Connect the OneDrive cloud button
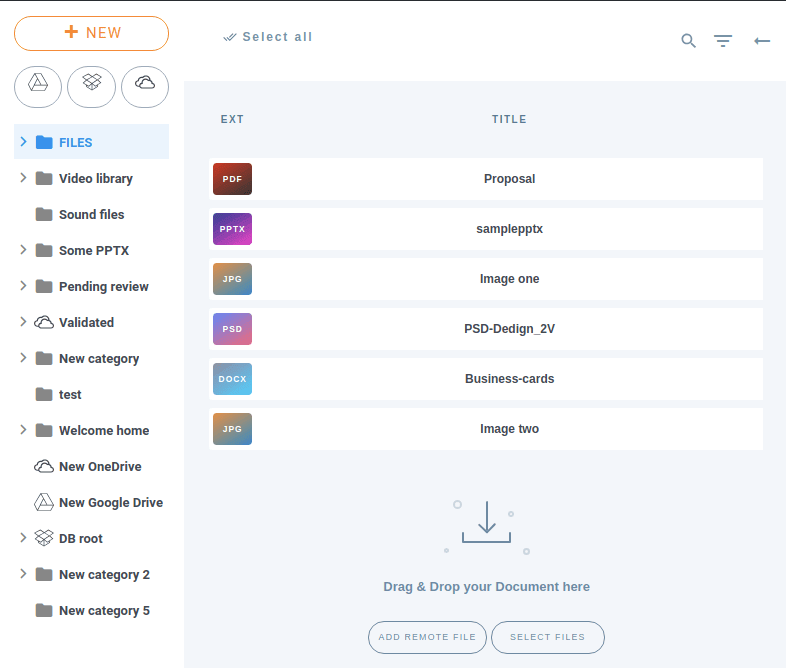Screen dimensions: 786x668 (145, 87)
